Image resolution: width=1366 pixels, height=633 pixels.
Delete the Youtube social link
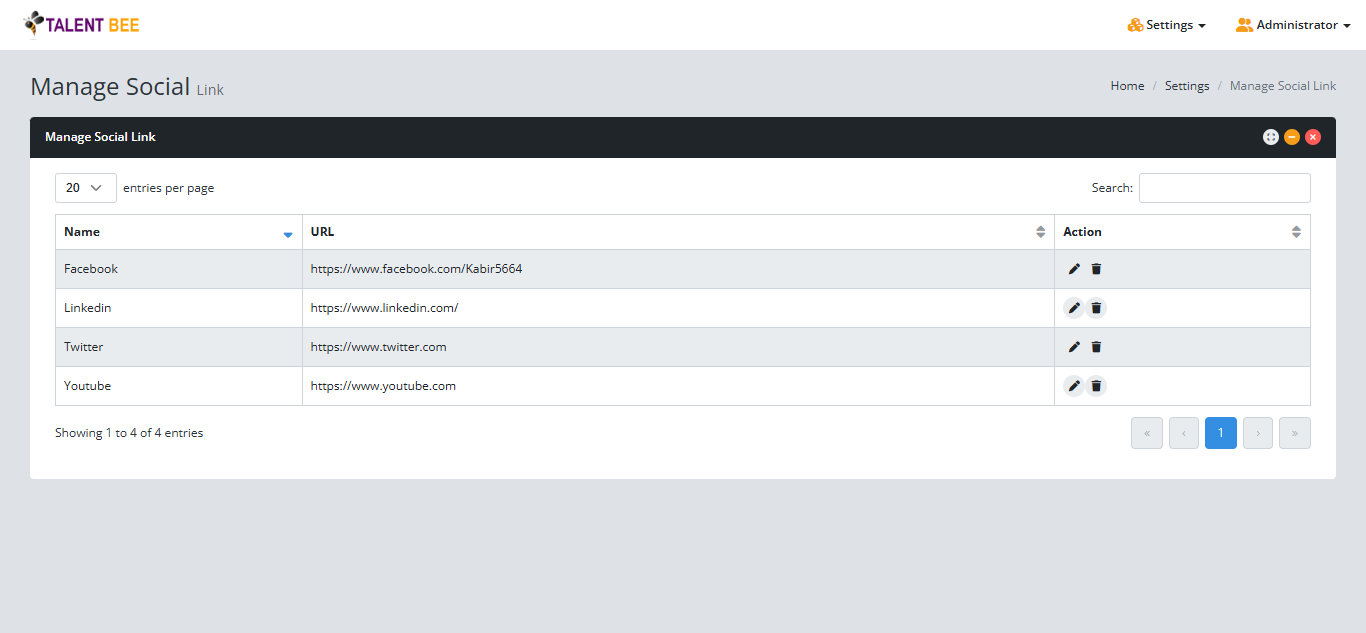click(1096, 385)
